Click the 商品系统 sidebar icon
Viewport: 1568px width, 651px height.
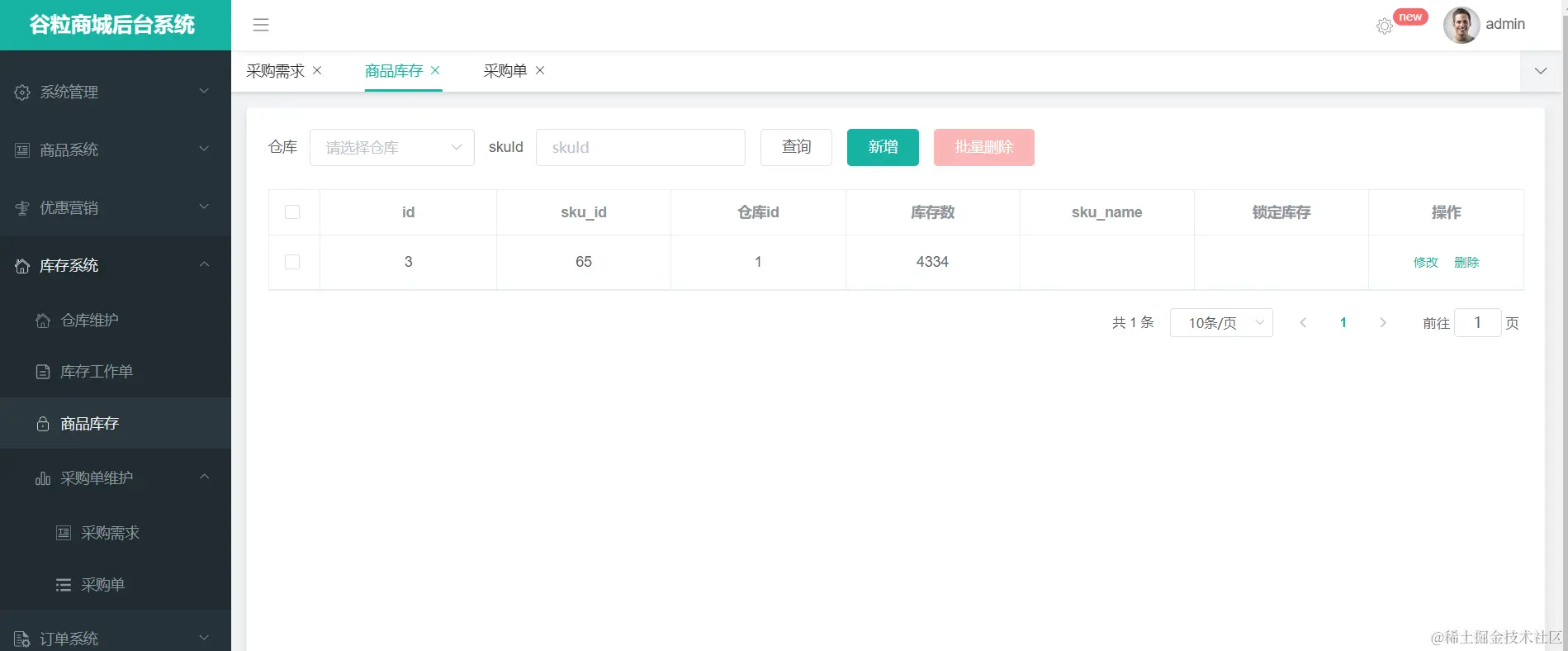pyautogui.click(x=22, y=150)
